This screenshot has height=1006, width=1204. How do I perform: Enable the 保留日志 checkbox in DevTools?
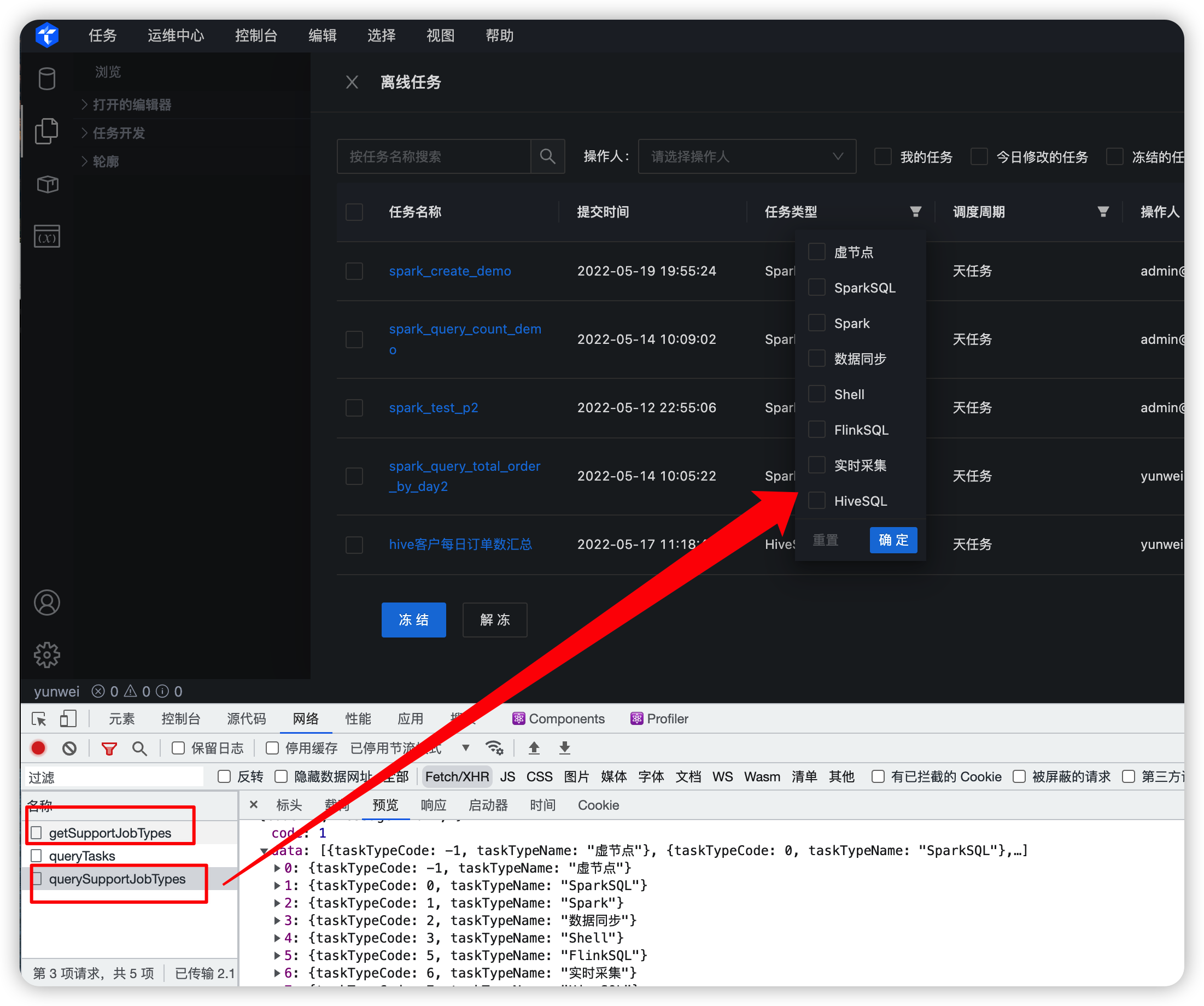coord(178,748)
